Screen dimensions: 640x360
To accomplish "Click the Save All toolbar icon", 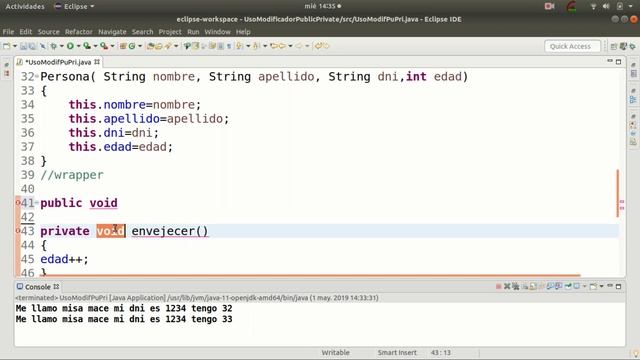I will point(32,46).
